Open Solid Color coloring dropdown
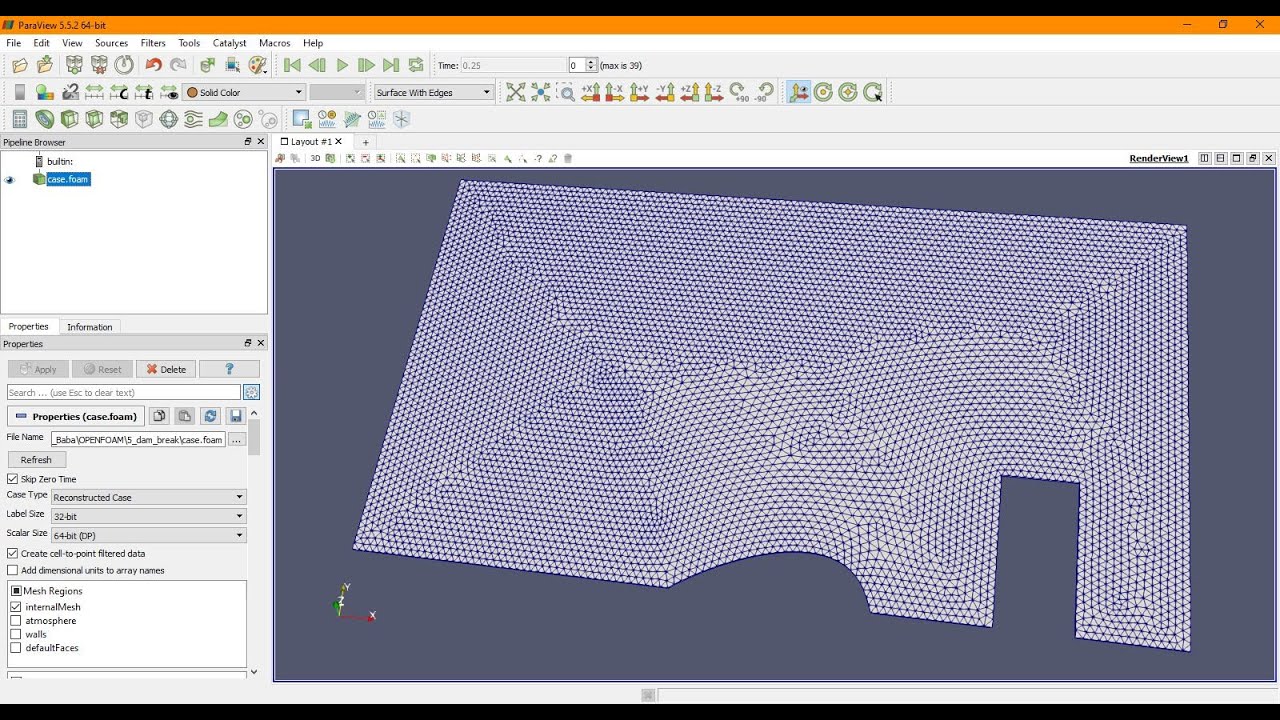Image resolution: width=1280 pixels, height=720 pixels. [x=244, y=92]
